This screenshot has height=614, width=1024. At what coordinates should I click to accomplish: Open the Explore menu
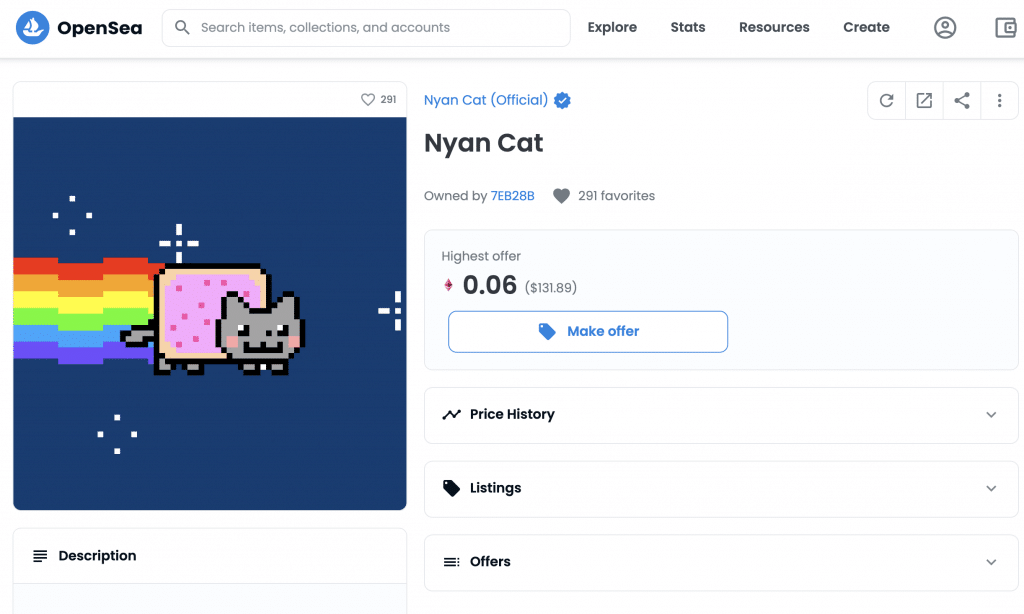click(x=612, y=28)
